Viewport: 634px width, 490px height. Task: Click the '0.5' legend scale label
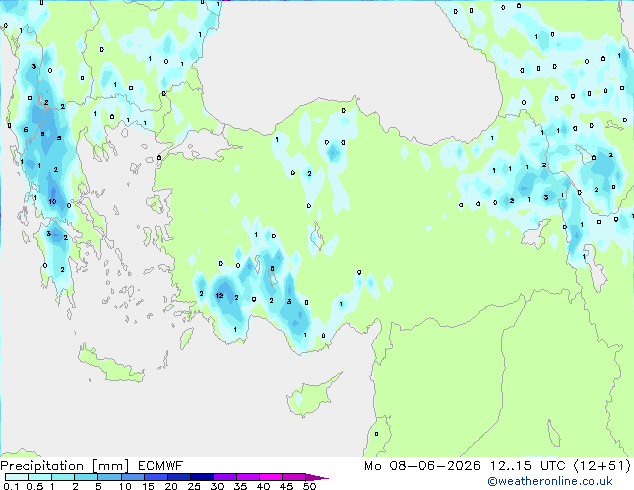pyautogui.click(x=34, y=486)
